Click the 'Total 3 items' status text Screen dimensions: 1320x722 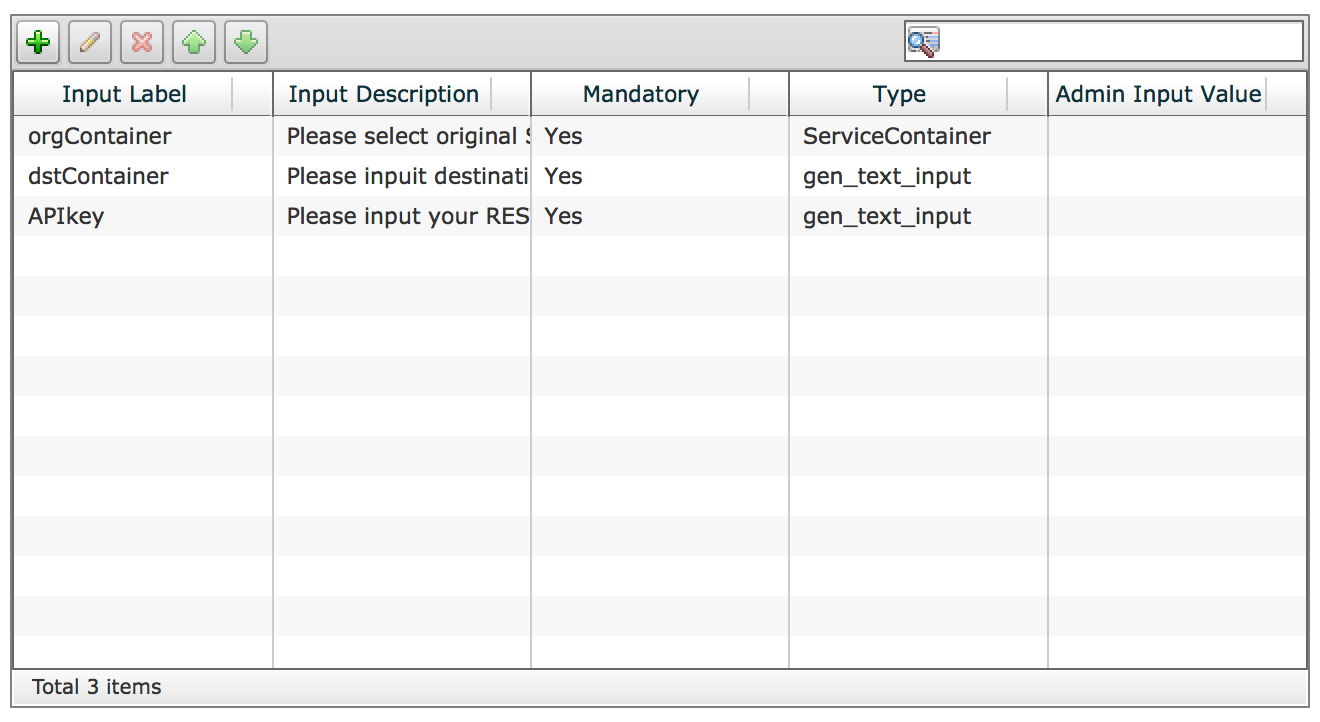97,687
